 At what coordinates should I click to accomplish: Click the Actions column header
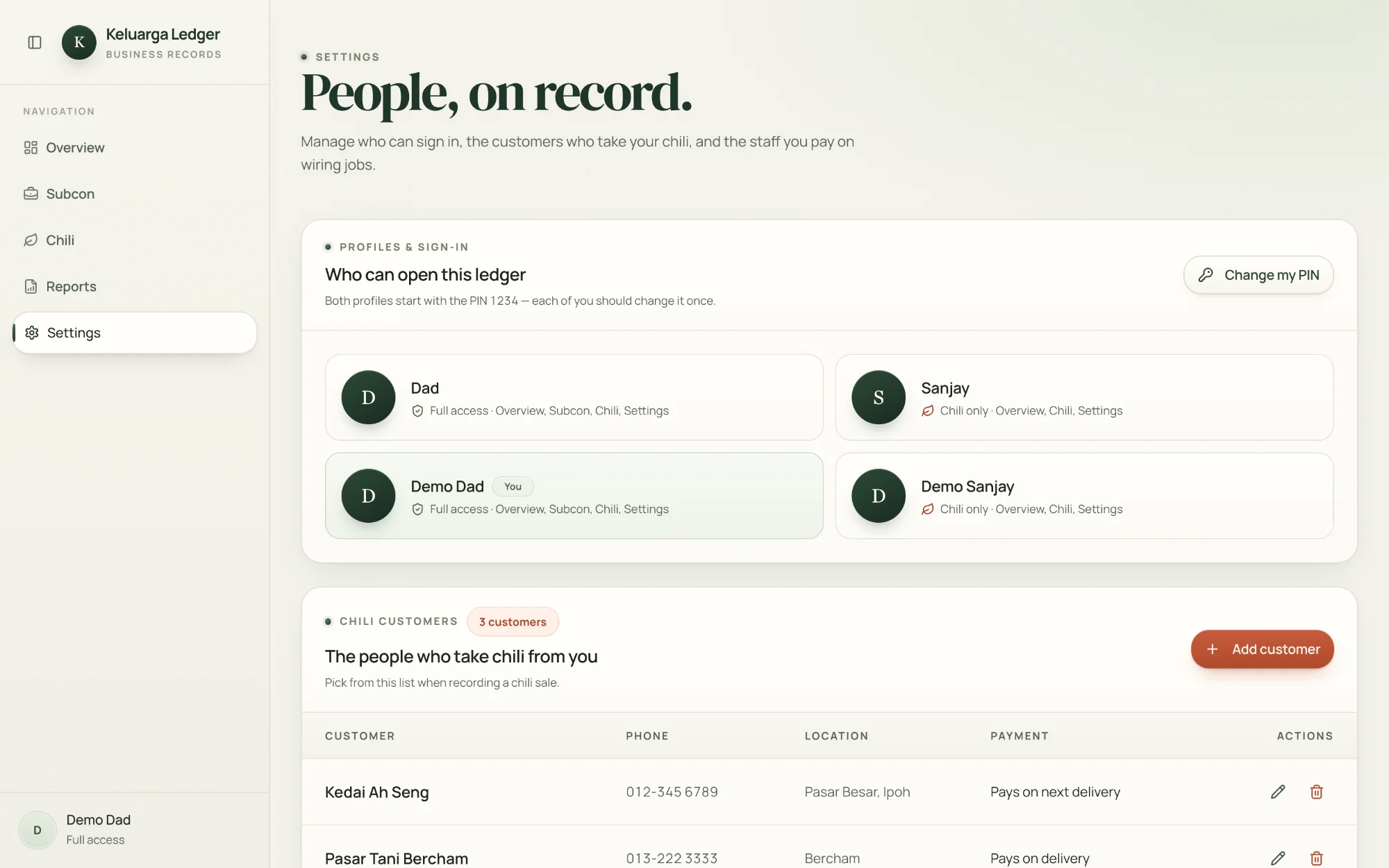[1305, 736]
